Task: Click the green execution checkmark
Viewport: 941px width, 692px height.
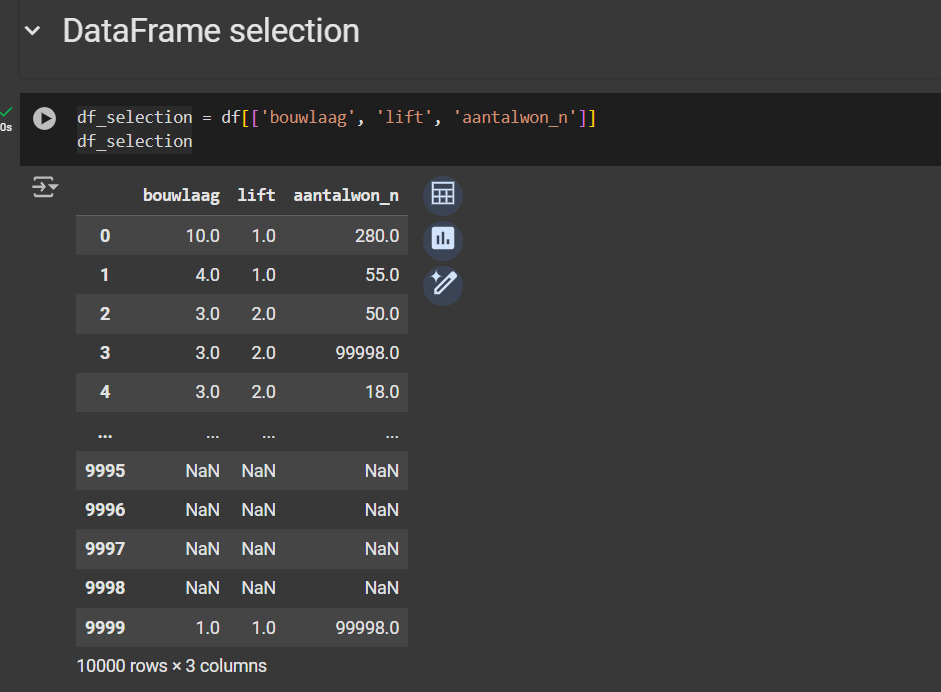Action: pyautogui.click(x=7, y=111)
